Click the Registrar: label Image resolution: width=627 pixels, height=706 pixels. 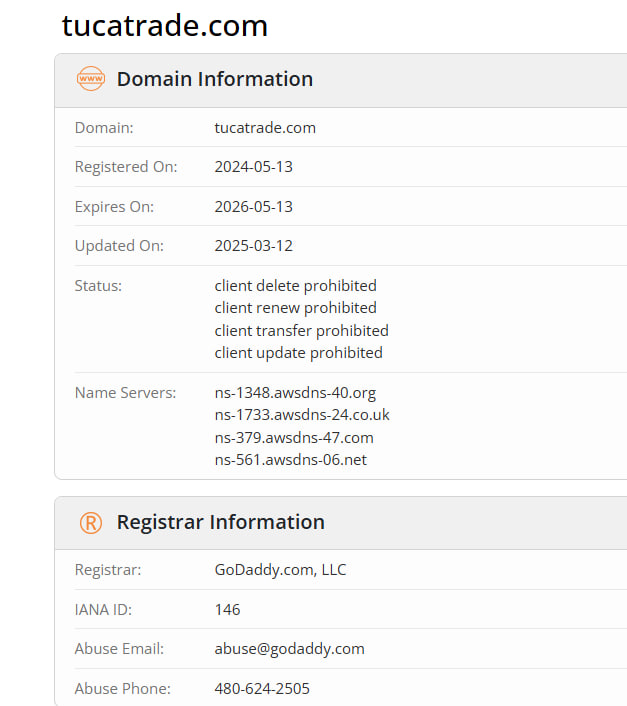[x=108, y=570]
